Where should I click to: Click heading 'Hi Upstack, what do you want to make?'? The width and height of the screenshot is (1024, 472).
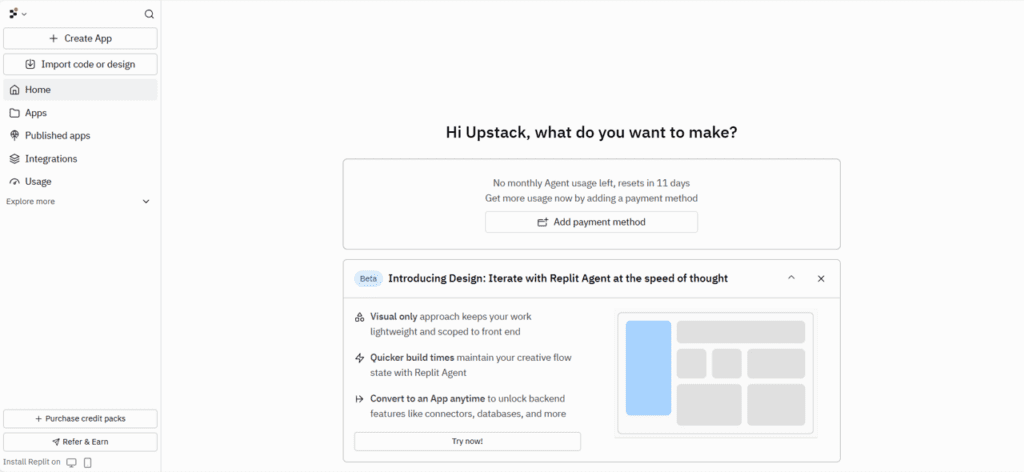591,133
